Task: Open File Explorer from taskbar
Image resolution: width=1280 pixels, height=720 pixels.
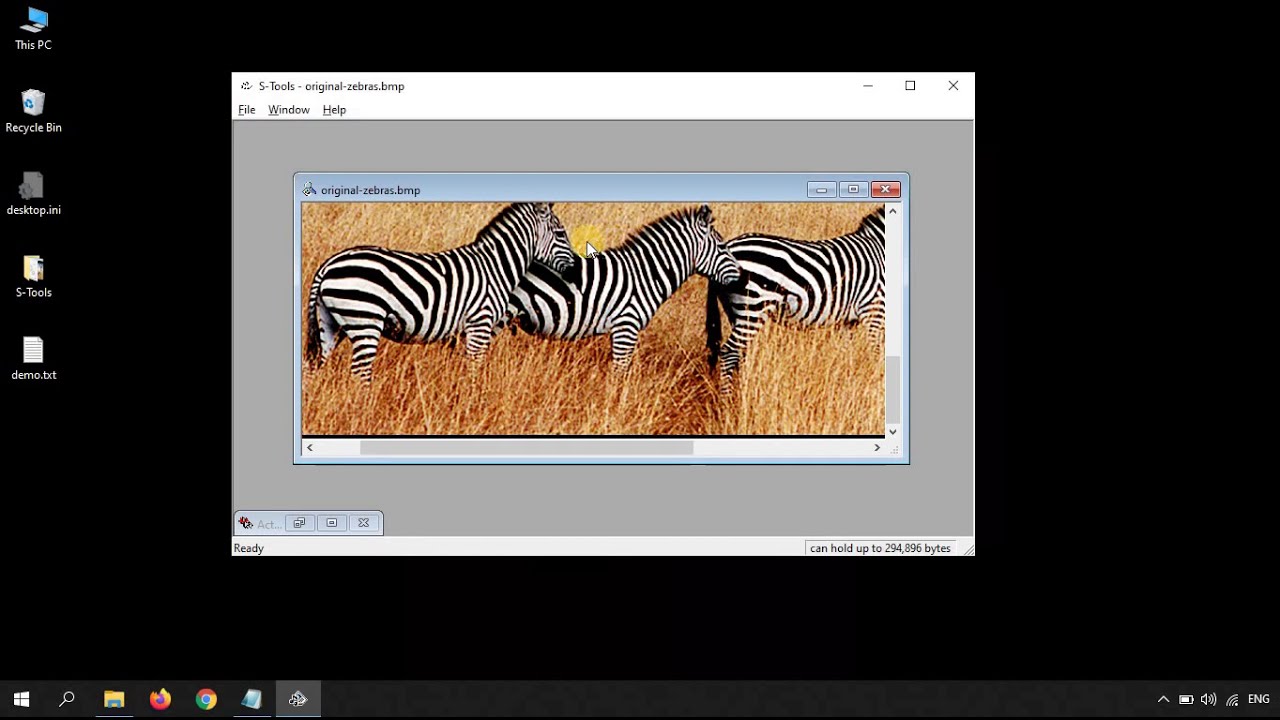Action: tap(114, 699)
